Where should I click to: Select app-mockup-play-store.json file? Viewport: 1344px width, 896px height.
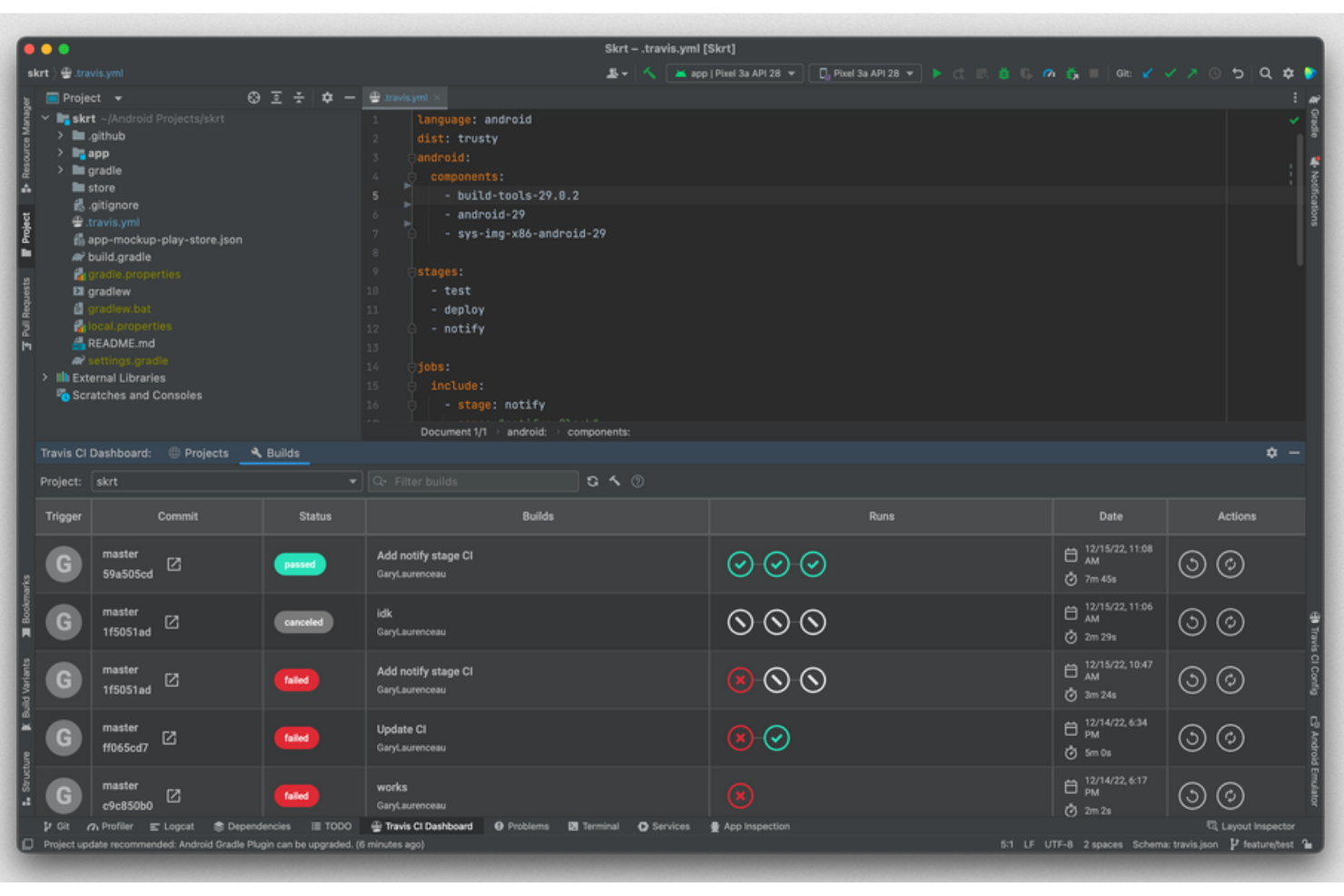tap(164, 241)
